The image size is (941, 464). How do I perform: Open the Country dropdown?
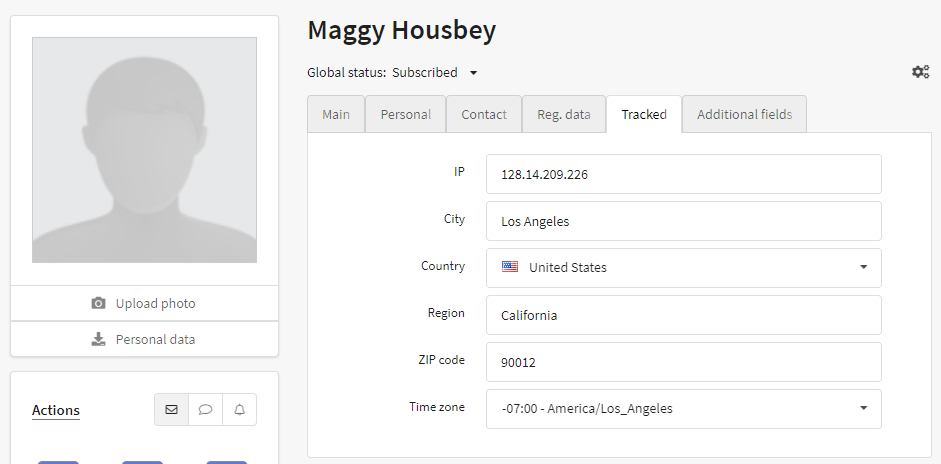coord(684,268)
